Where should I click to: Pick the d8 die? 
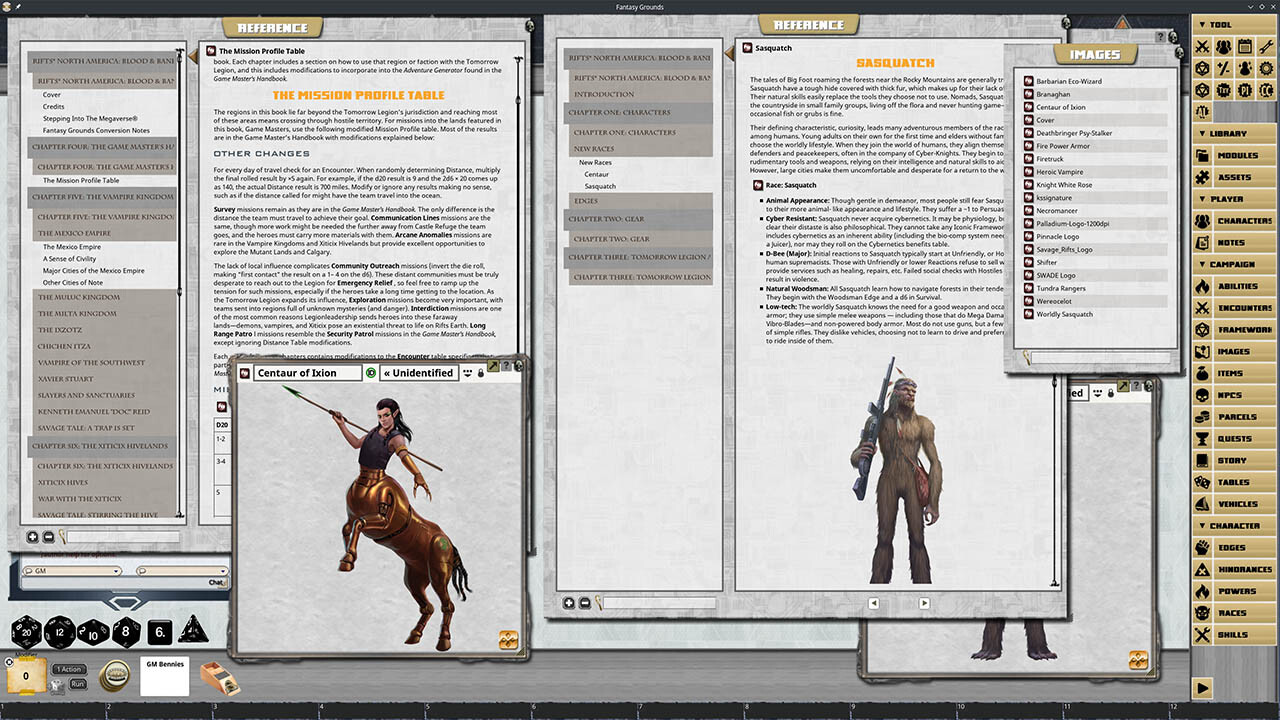pos(126,632)
